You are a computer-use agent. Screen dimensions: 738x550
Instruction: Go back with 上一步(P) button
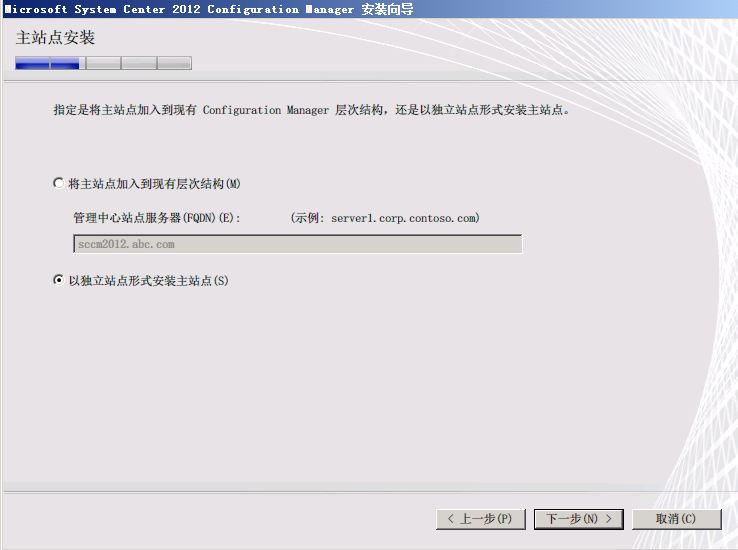(481, 519)
